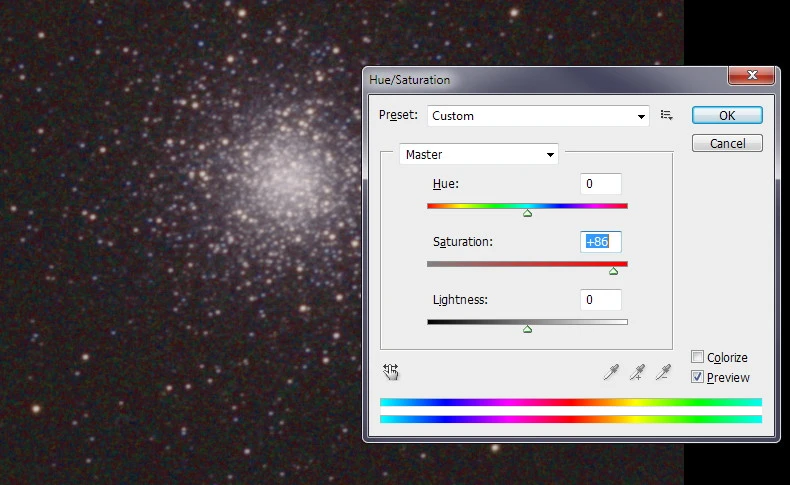The image size is (790, 485).
Task: Click the upper rainbow color bar
Action: tap(570, 402)
